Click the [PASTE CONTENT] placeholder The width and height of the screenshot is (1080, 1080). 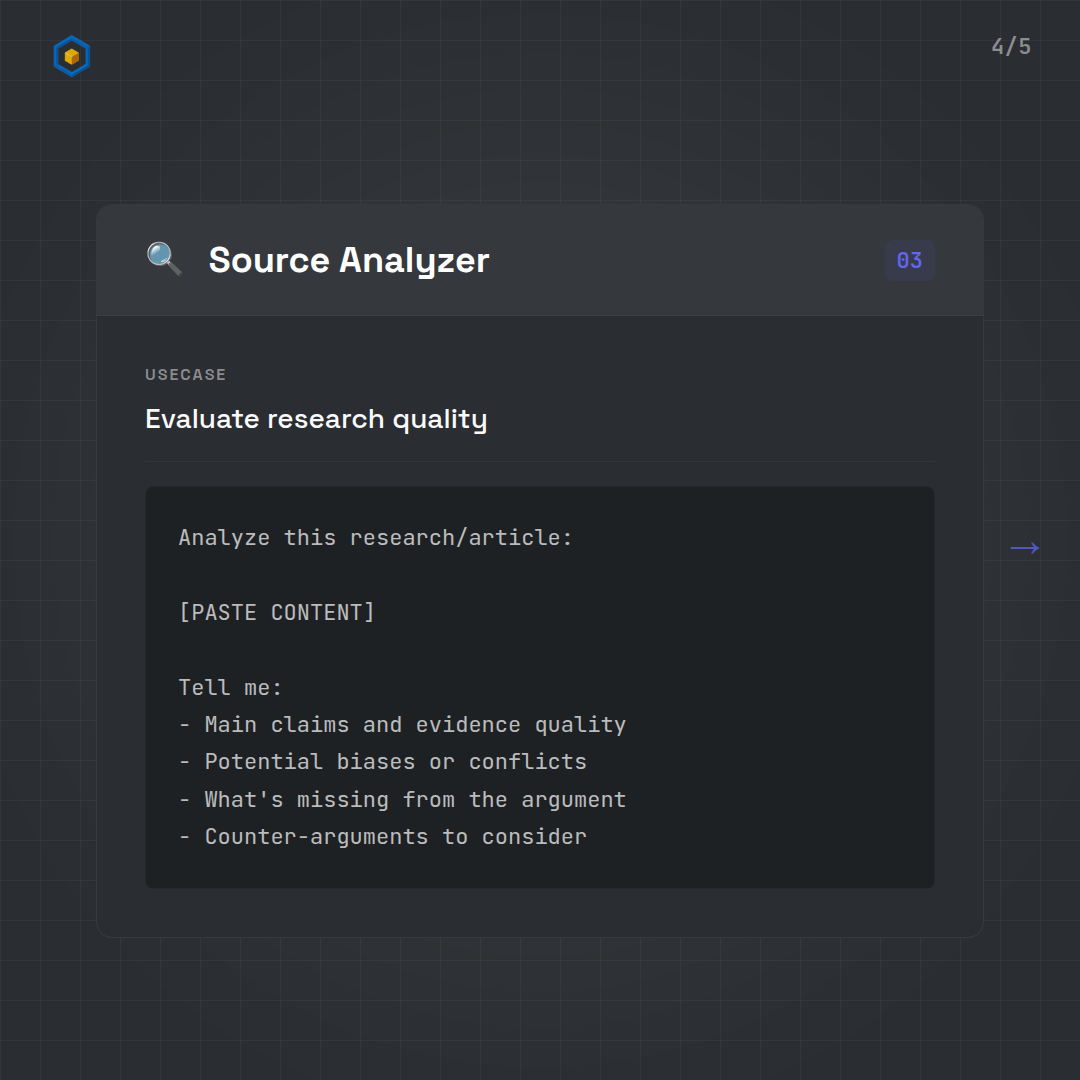[276, 612]
